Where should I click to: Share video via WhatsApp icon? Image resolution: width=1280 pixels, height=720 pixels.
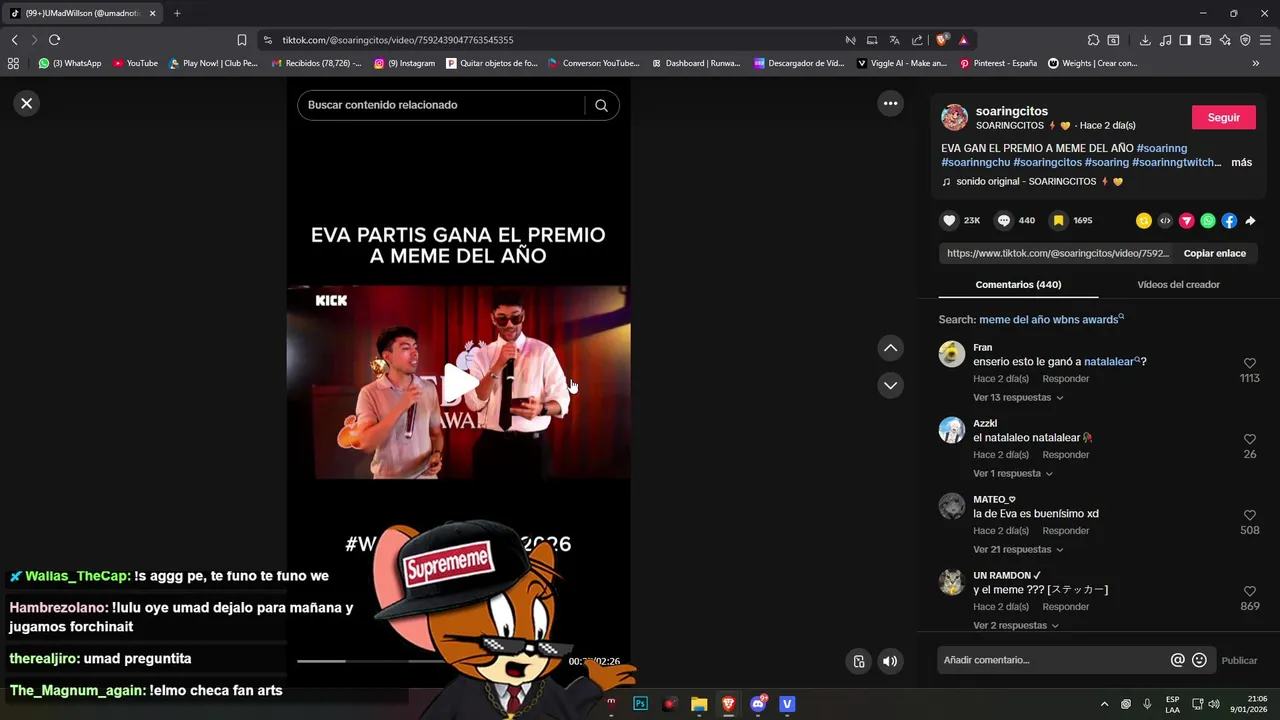pyautogui.click(x=1208, y=221)
